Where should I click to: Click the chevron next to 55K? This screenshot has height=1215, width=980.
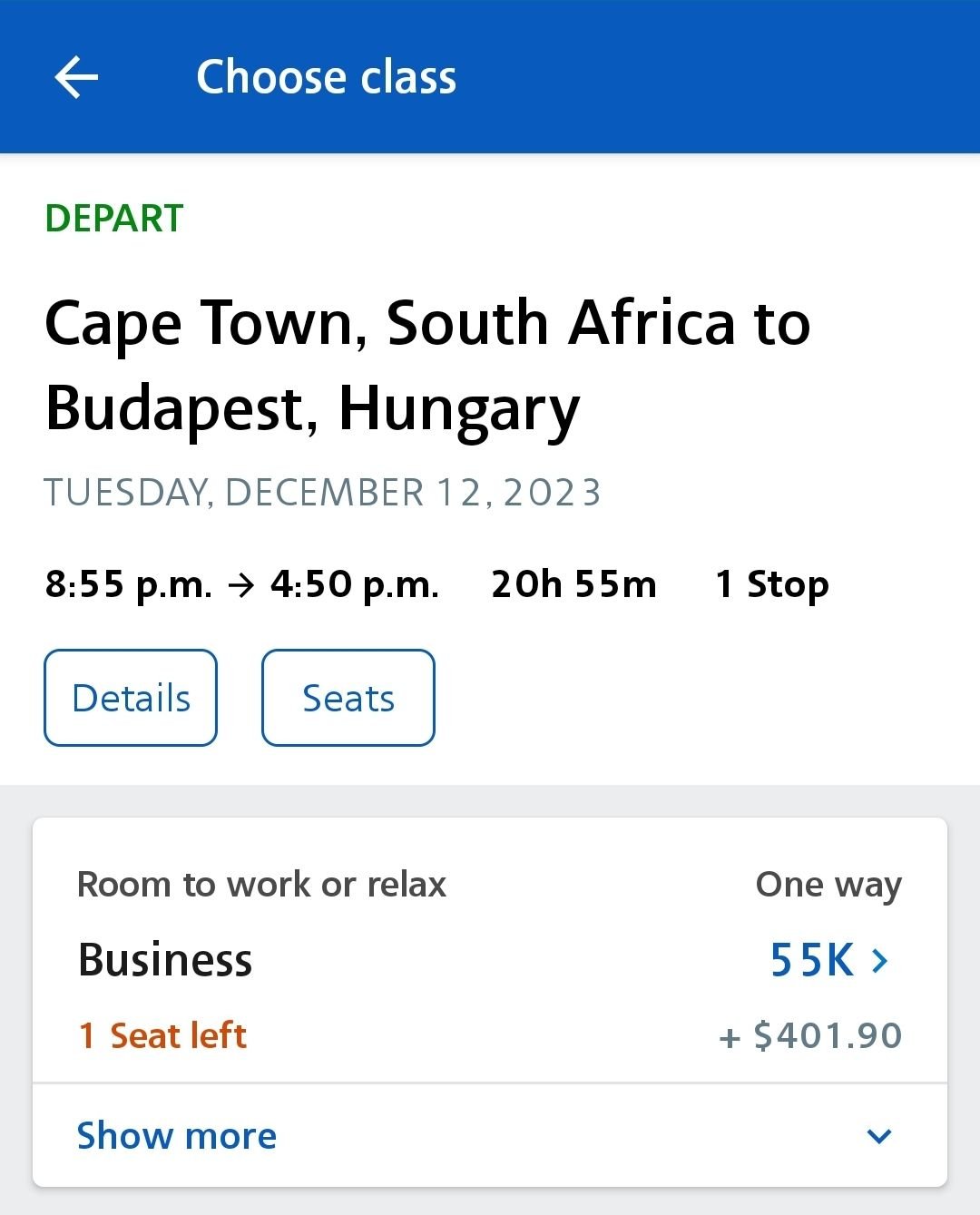pos(879,960)
